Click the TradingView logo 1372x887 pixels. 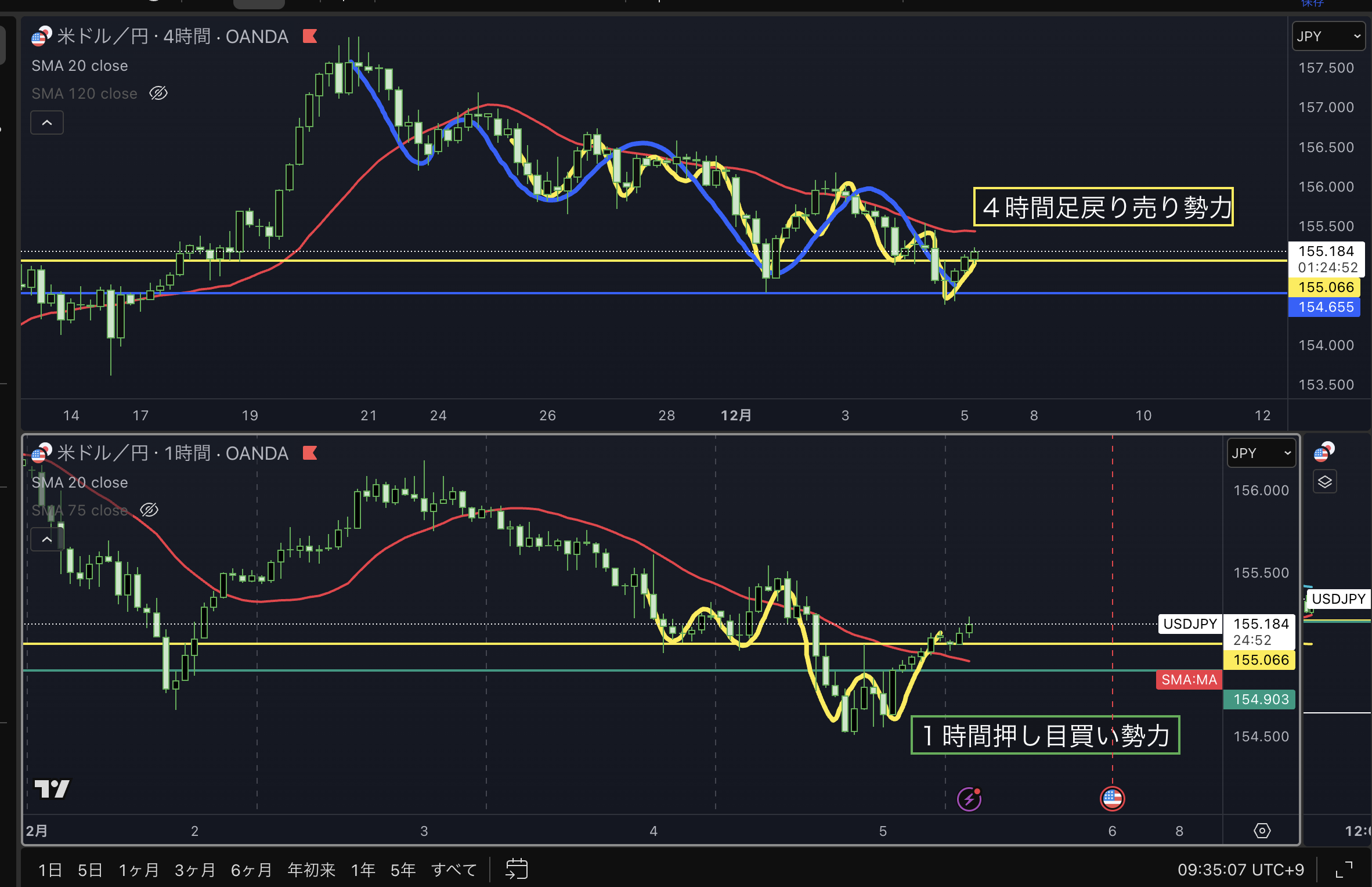[x=52, y=788]
